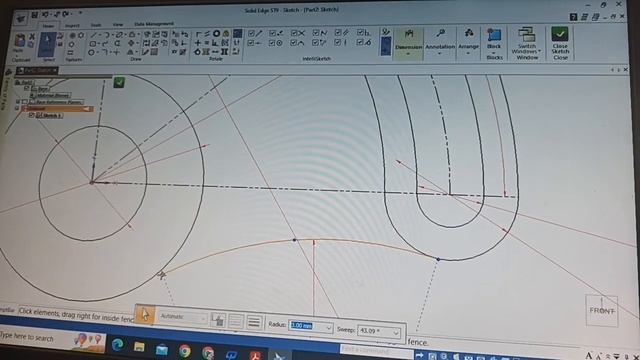This screenshot has height=360, width=640.
Task: Click the Help question mark icon
Action: pyautogui.click(x=573, y=17)
